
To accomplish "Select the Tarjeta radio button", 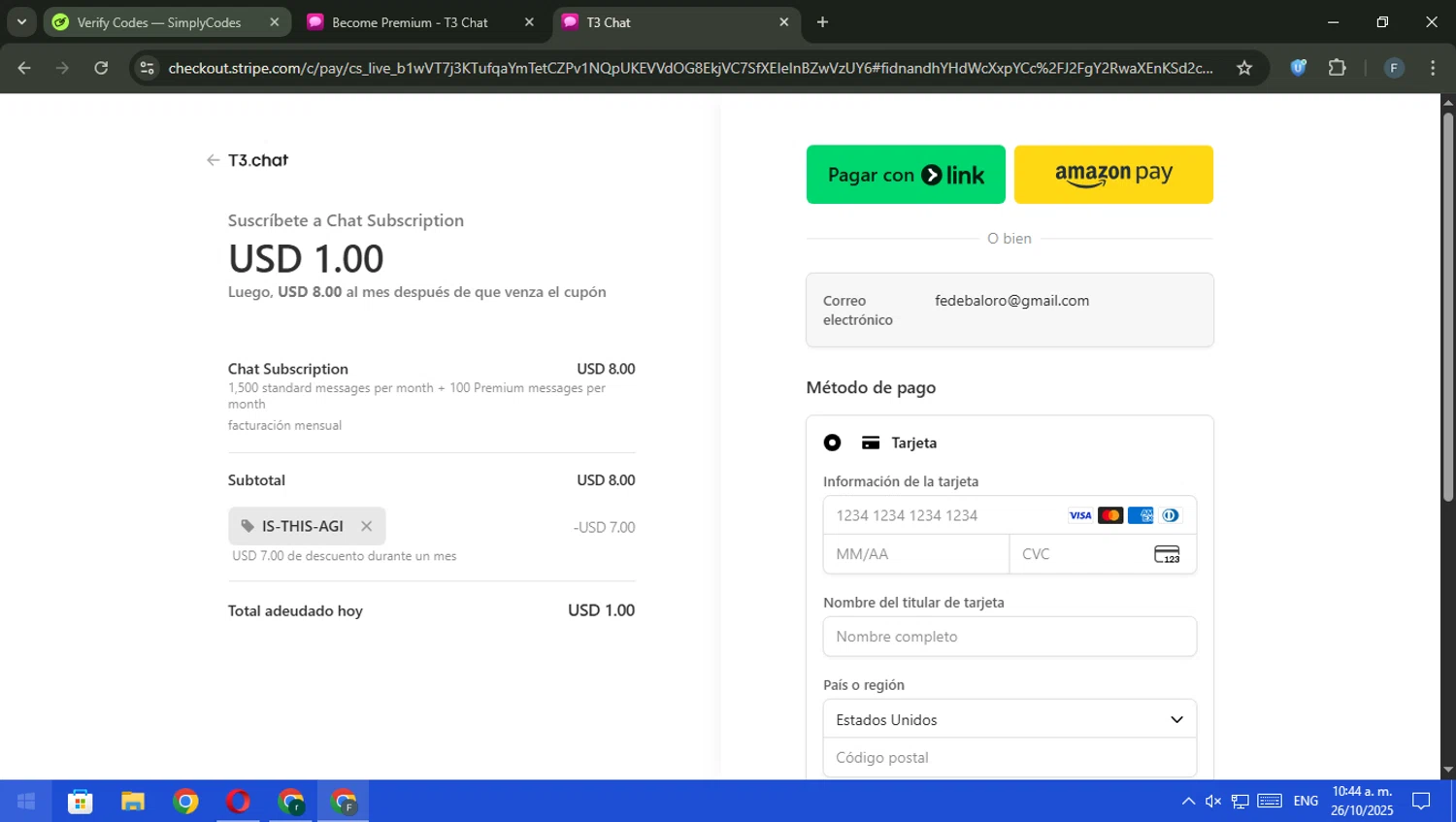I will [832, 443].
